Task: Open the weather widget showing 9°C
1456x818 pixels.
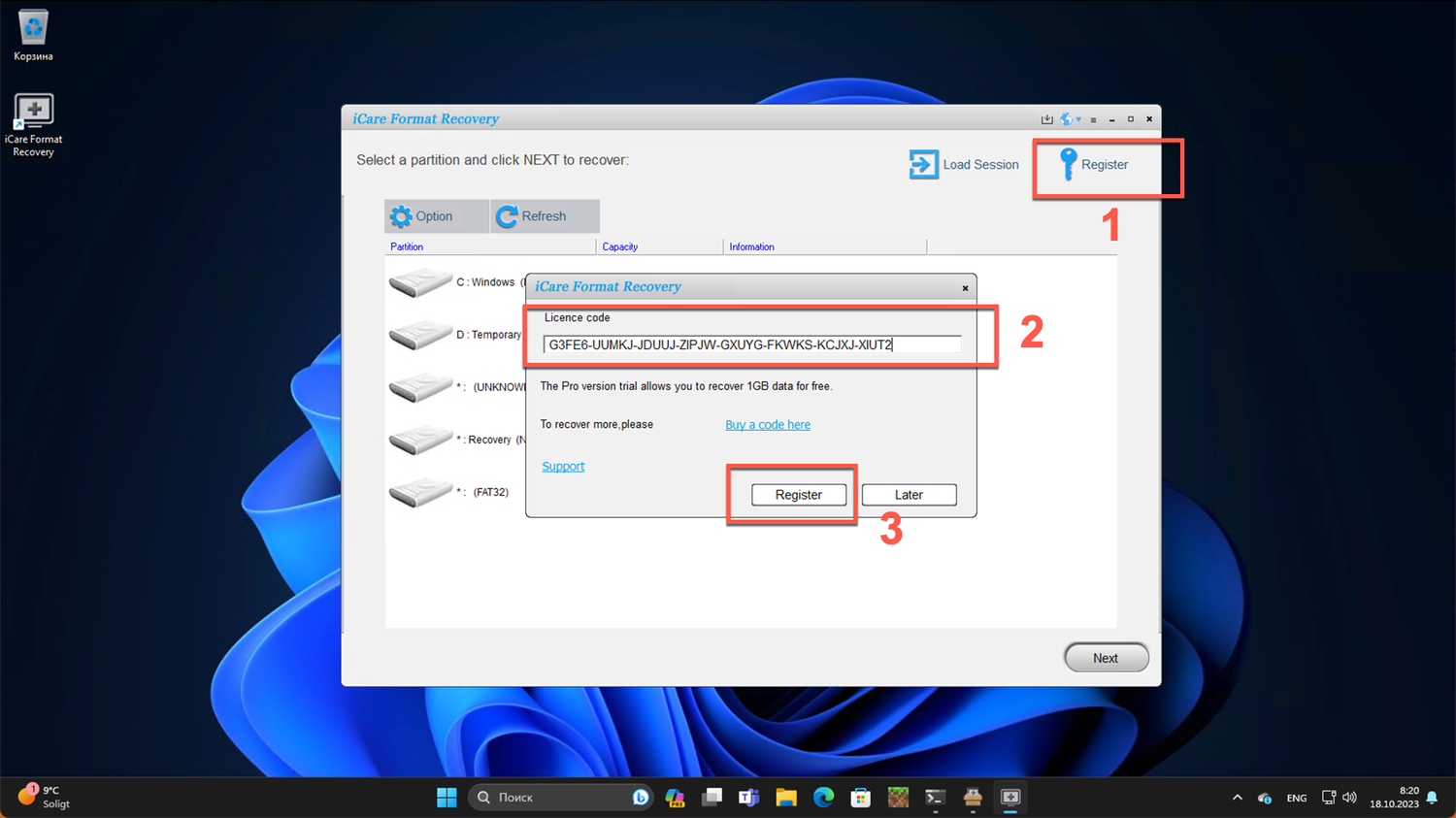Action: click(x=45, y=797)
